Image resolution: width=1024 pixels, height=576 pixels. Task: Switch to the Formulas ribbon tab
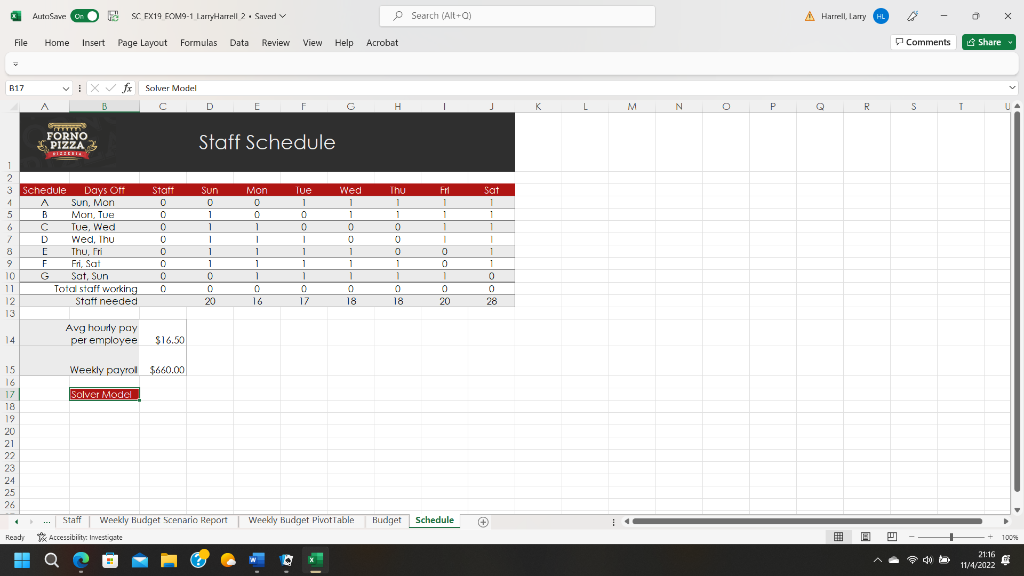[198, 42]
